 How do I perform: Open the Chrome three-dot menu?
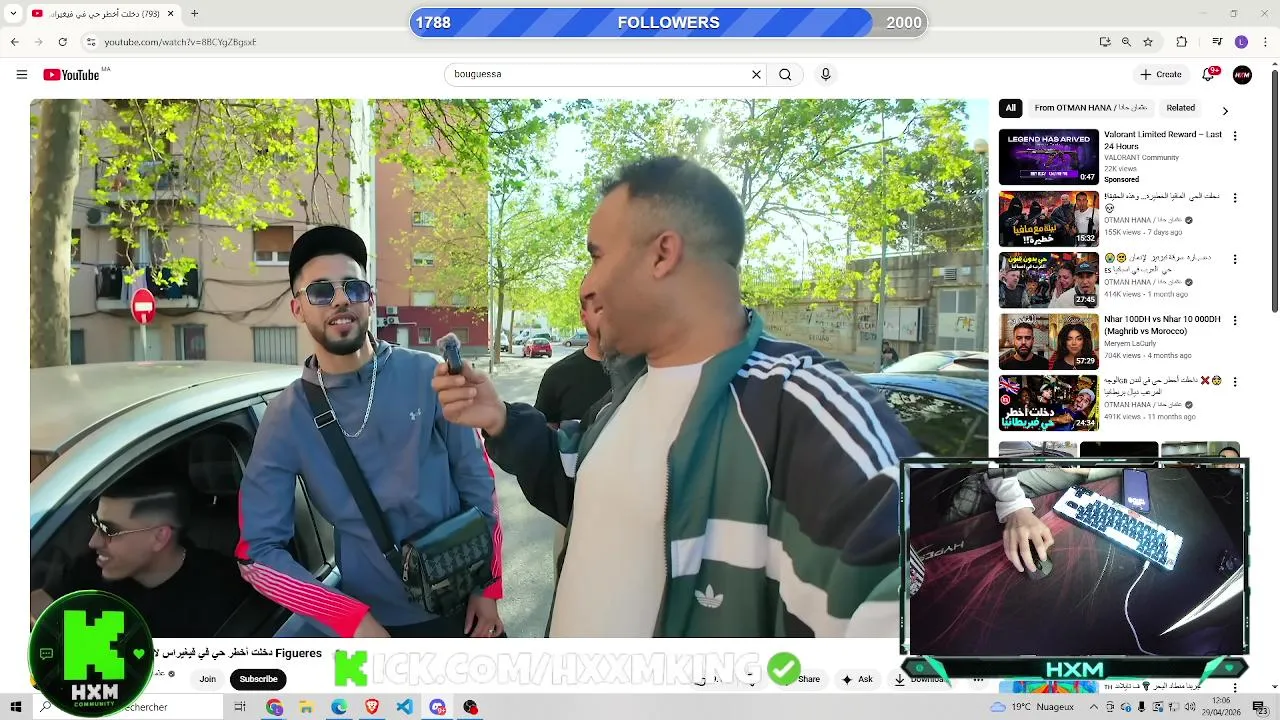coord(1264,42)
